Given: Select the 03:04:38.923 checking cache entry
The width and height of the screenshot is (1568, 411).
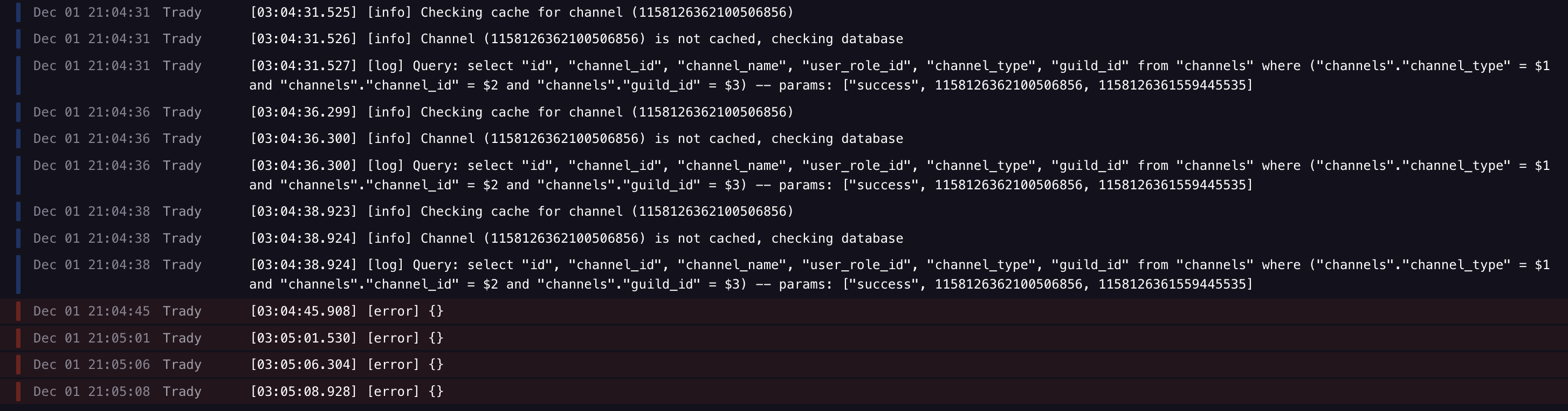Looking at the screenshot, I should point(784,212).
